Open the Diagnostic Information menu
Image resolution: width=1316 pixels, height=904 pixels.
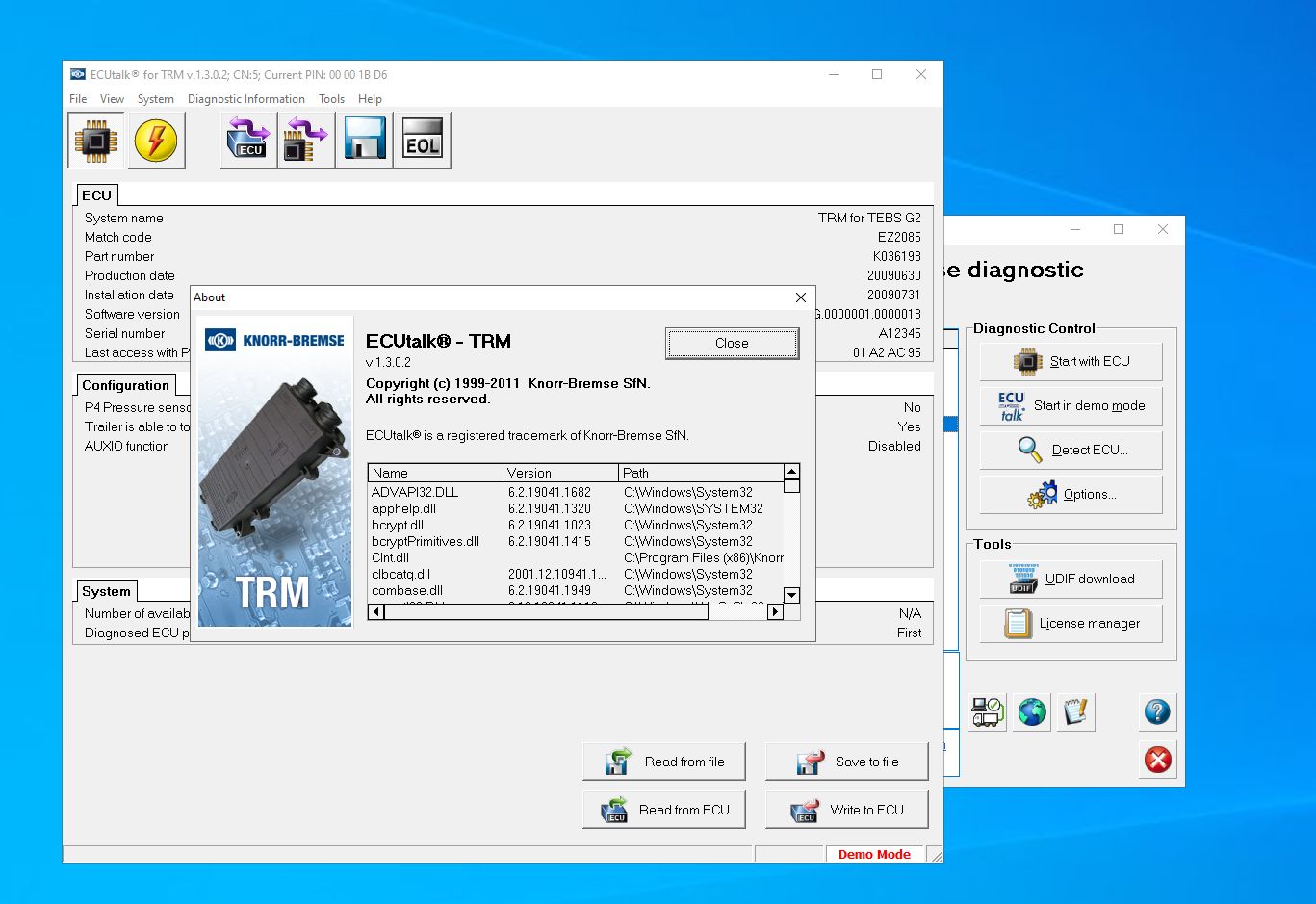pos(246,98)
